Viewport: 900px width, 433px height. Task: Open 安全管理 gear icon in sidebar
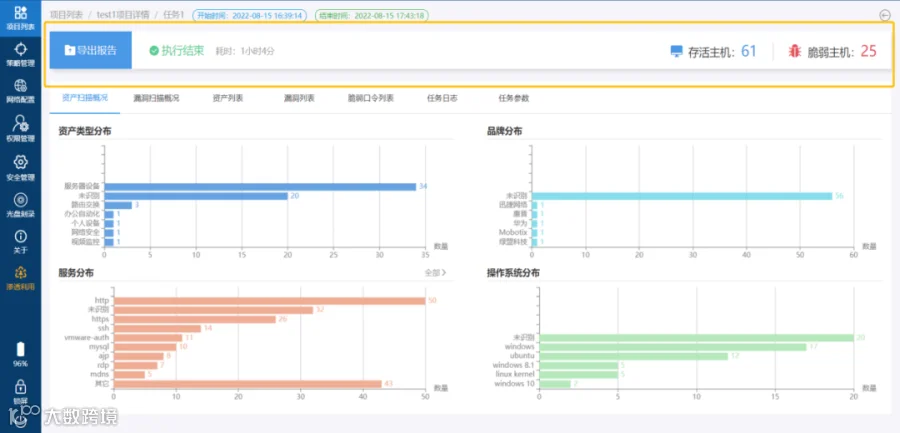(21, 161)
